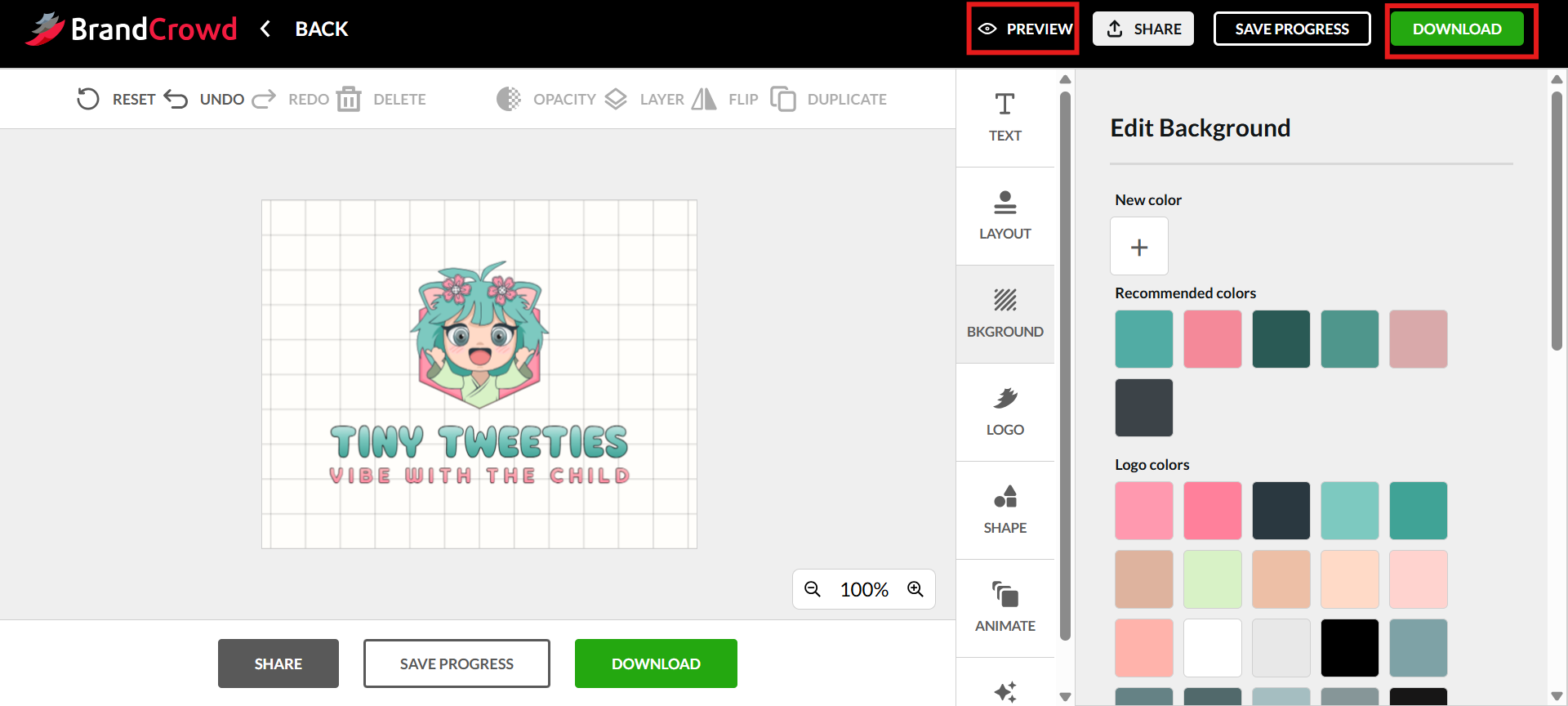Select the chibi girl graphic on the canvas
The image size is (1568, 706).
[479, 336]
